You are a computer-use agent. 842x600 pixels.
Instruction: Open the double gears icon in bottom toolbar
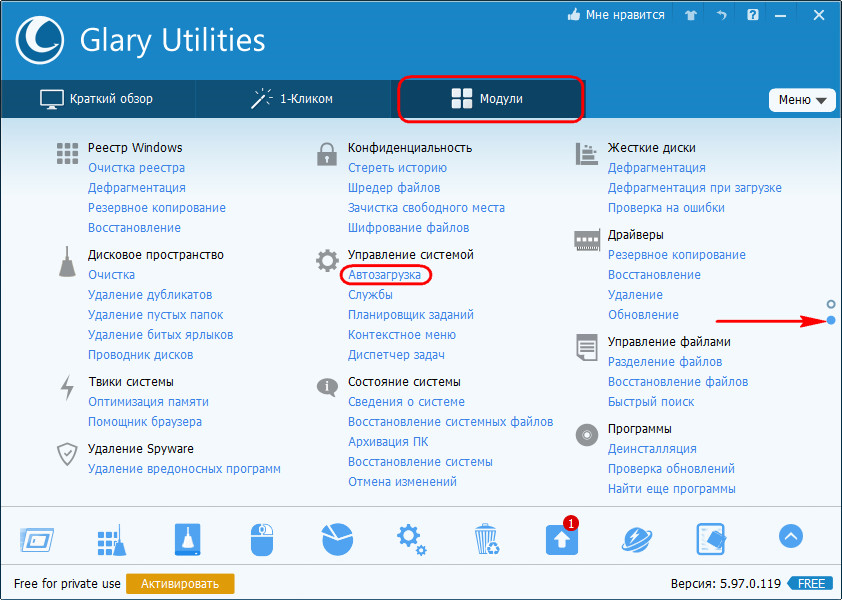(412, 540)
